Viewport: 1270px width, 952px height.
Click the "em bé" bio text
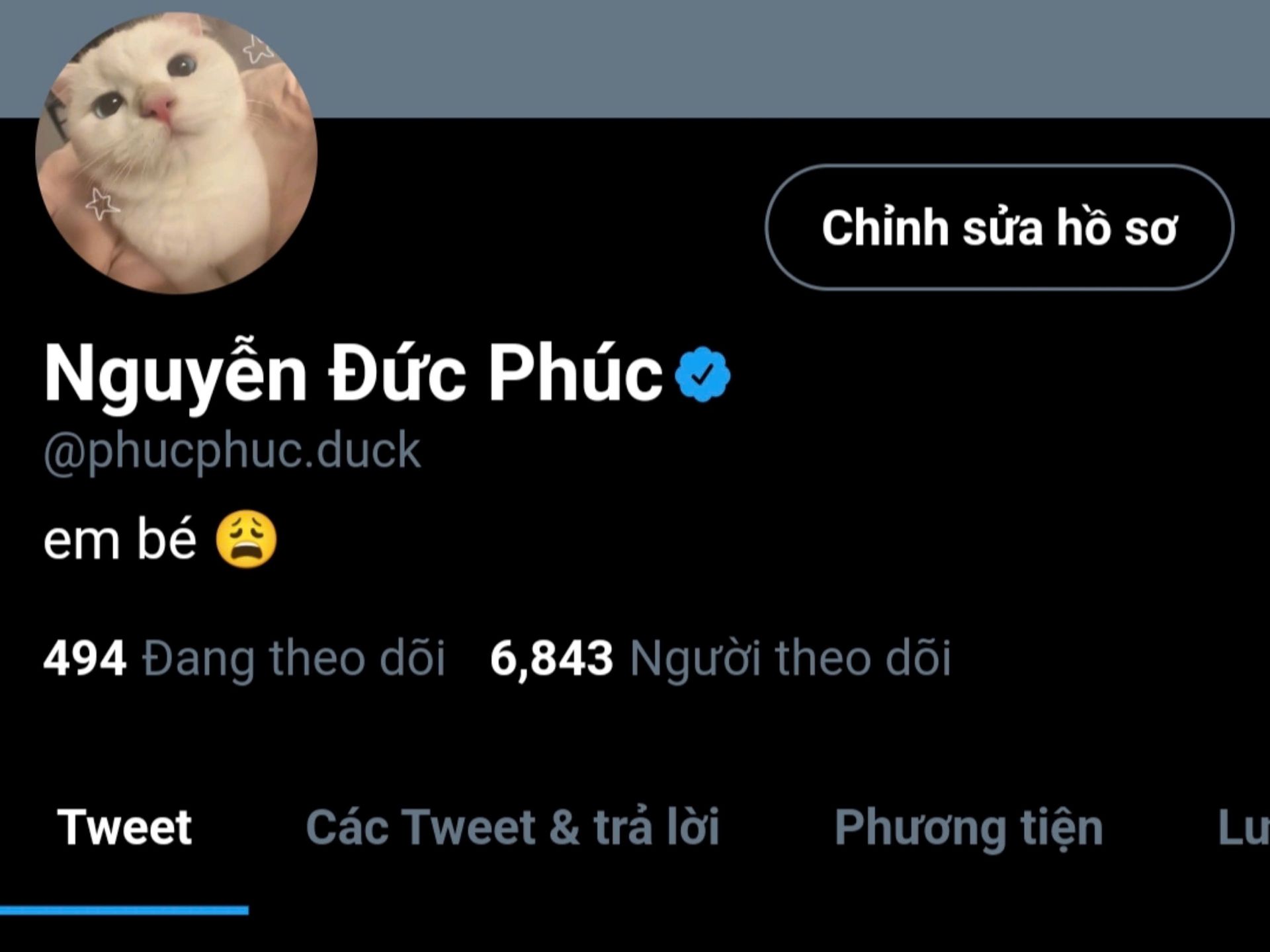(x=120, y=540)
